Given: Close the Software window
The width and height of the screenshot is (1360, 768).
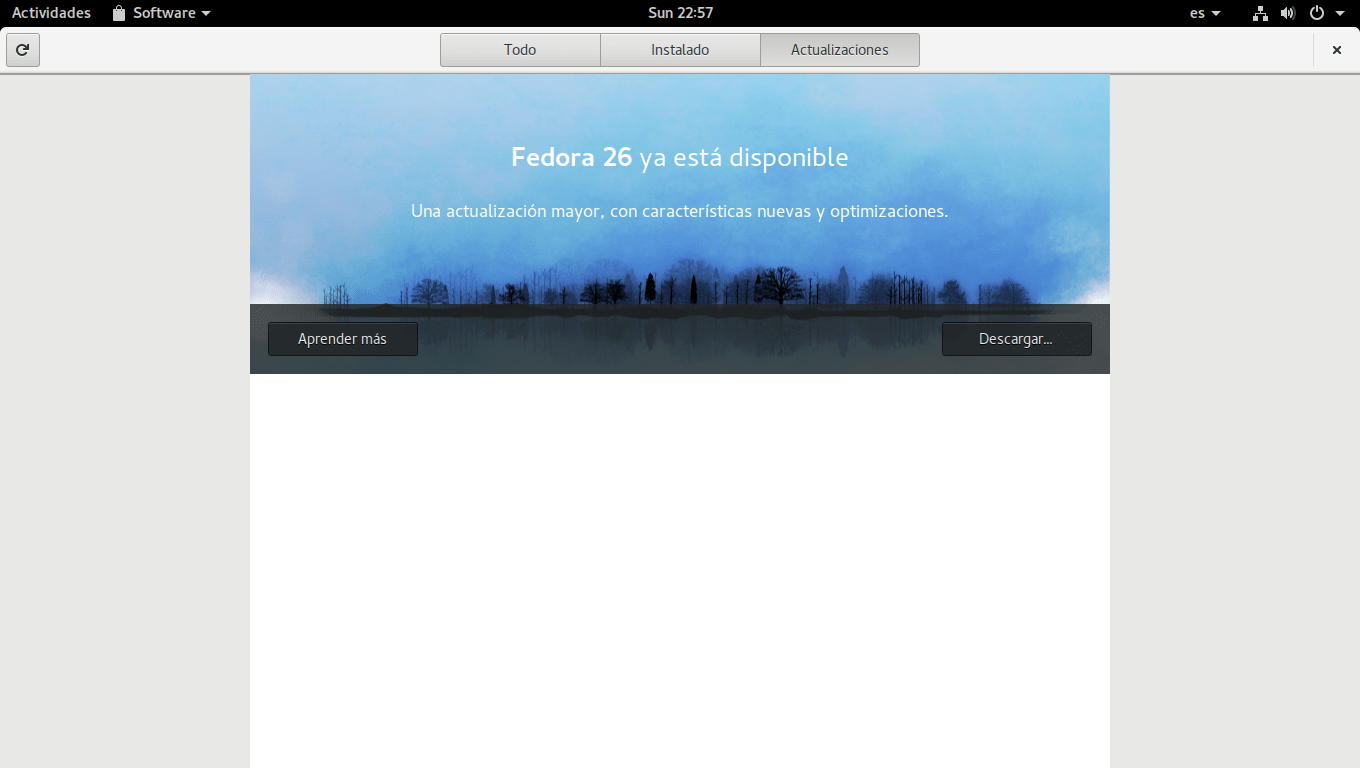Looking at the screenshot, I should click(1337, 50).
